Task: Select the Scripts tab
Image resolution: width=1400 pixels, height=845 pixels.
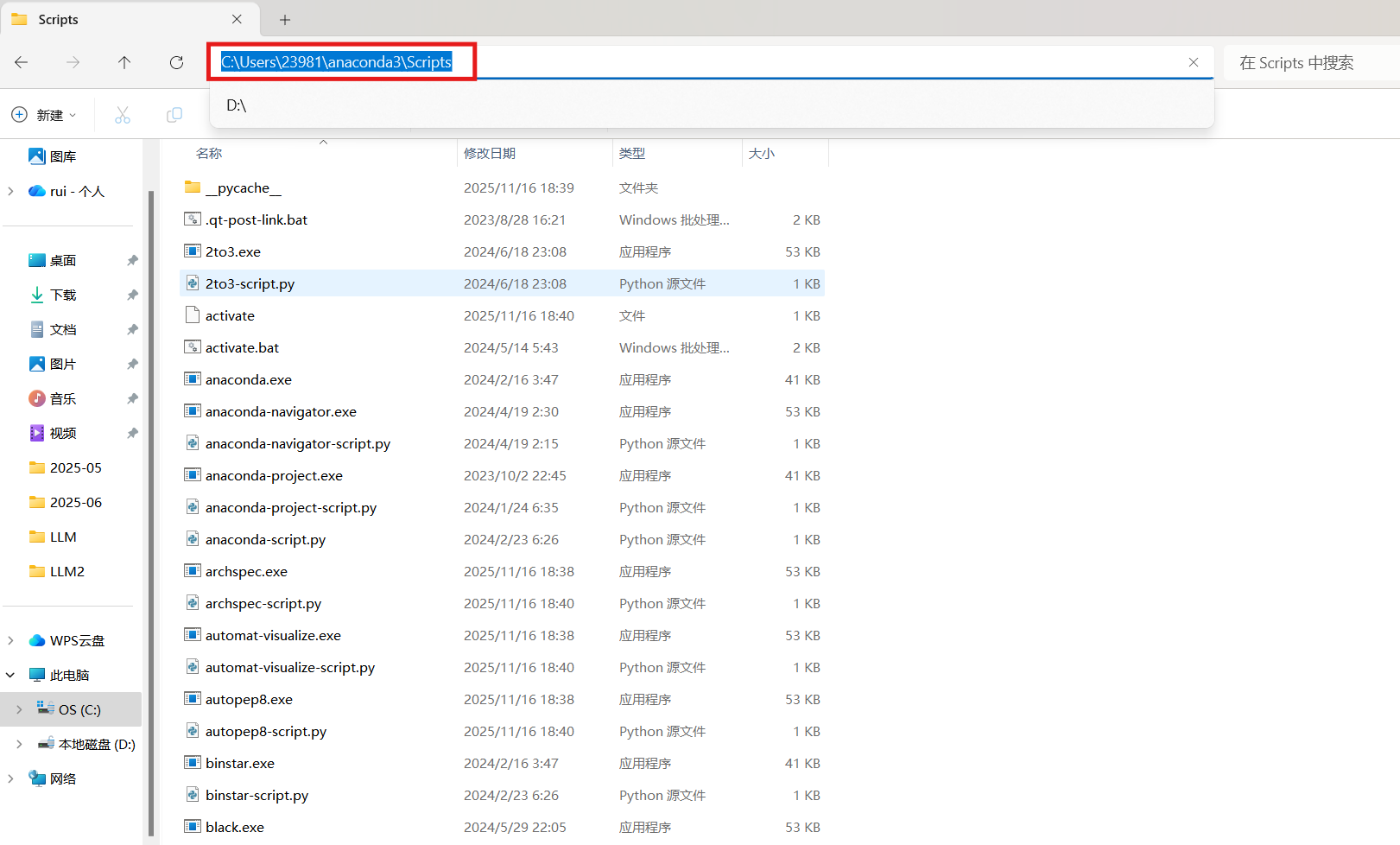Action: pos(130,19)
